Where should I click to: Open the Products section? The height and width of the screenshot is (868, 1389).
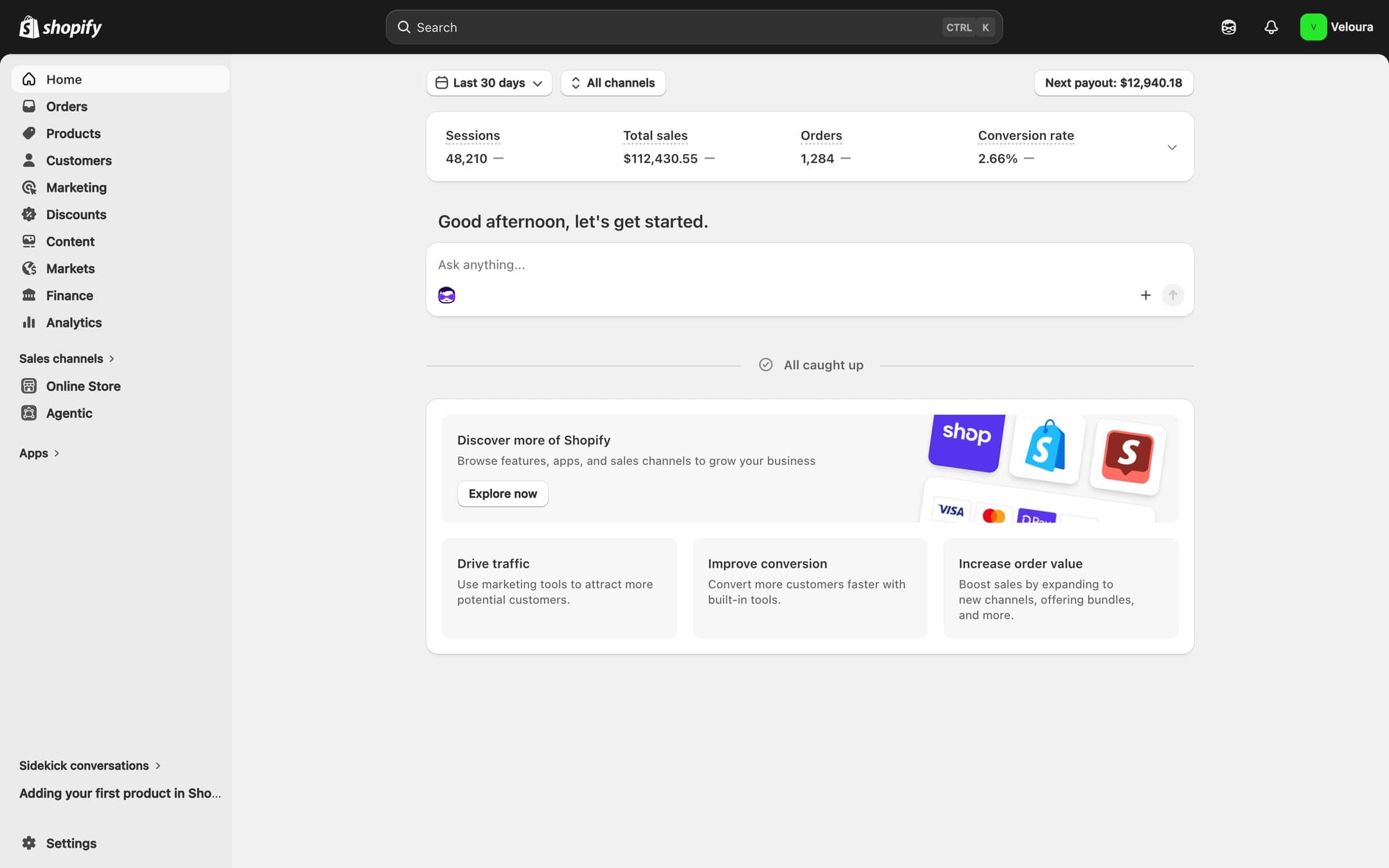(x=120, y=133)
